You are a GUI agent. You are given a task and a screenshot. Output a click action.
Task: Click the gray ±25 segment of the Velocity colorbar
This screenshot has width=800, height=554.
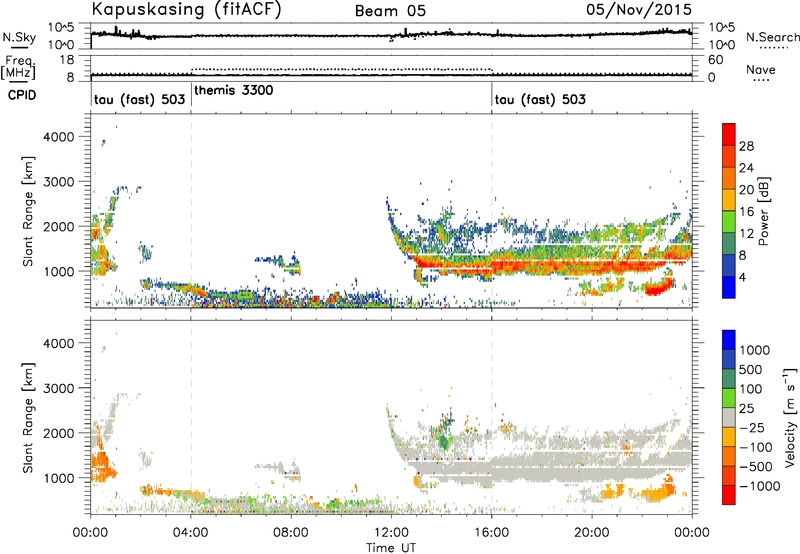pos(729,417)
